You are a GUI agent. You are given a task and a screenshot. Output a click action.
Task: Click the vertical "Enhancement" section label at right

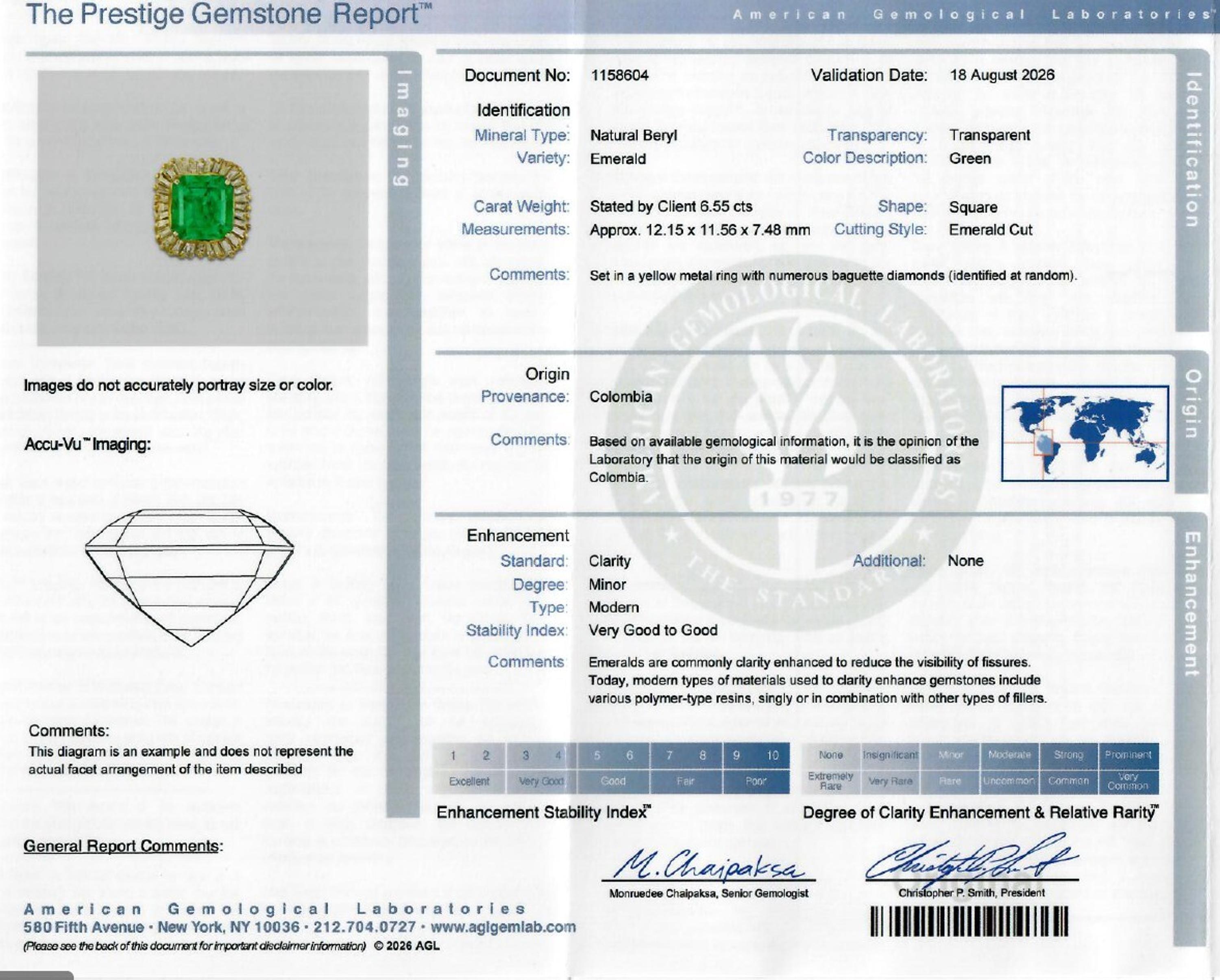pos(1191,604)
